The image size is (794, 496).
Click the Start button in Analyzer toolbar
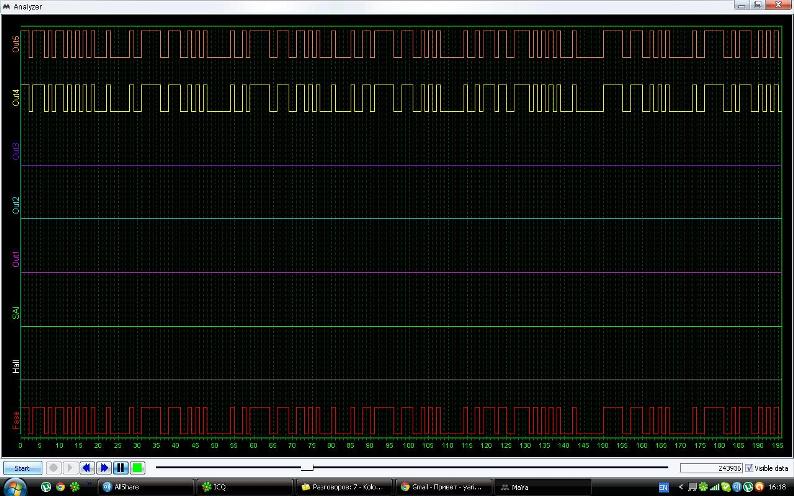coord(22,468)
